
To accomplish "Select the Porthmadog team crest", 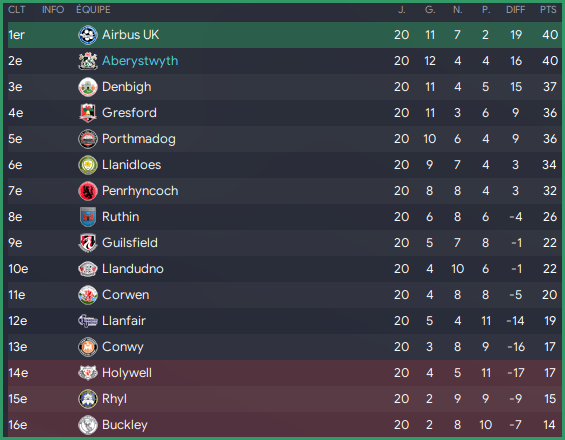I will pyautogui.click(x=88, y=139).
